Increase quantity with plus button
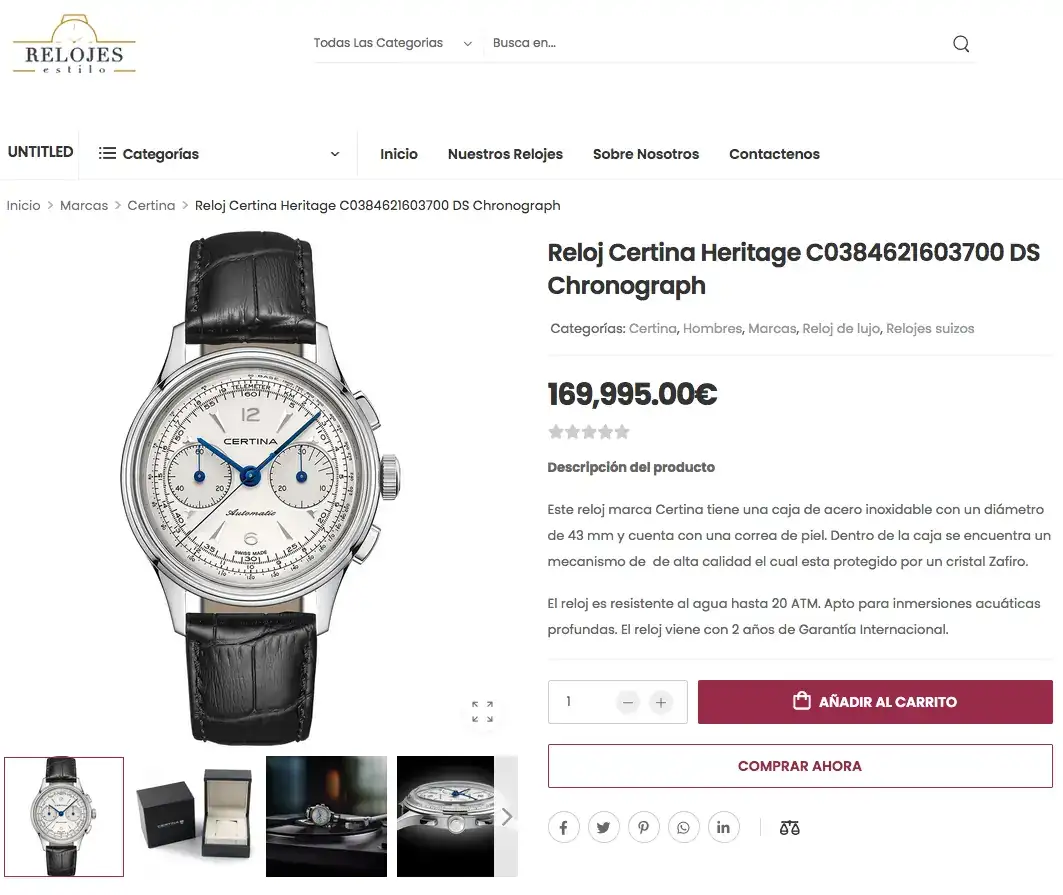The height and width of the screenshot is (895, 1063). [661, 702]
